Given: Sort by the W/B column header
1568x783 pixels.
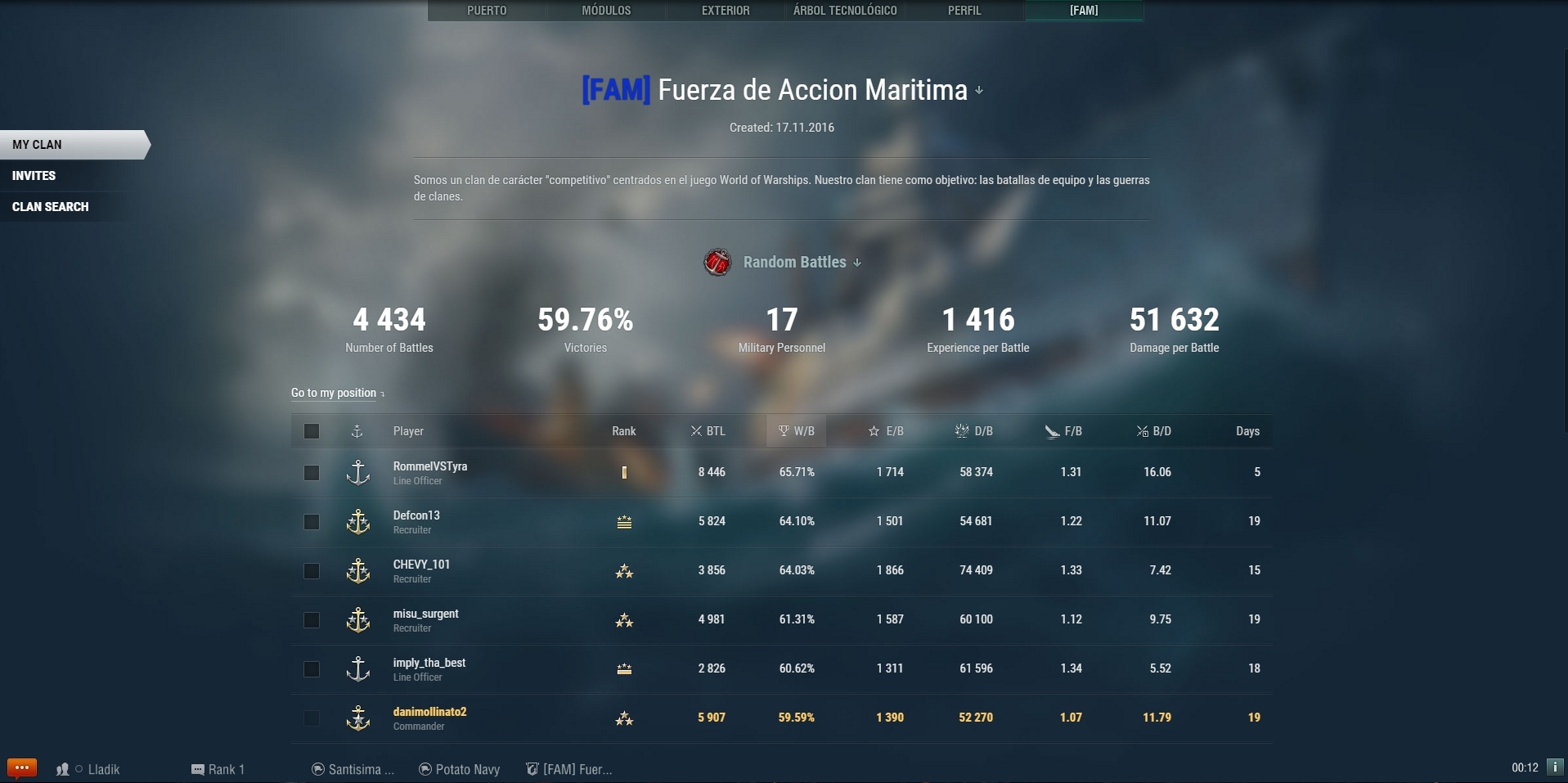Looking at the screenshot, I should coord(796,430).
